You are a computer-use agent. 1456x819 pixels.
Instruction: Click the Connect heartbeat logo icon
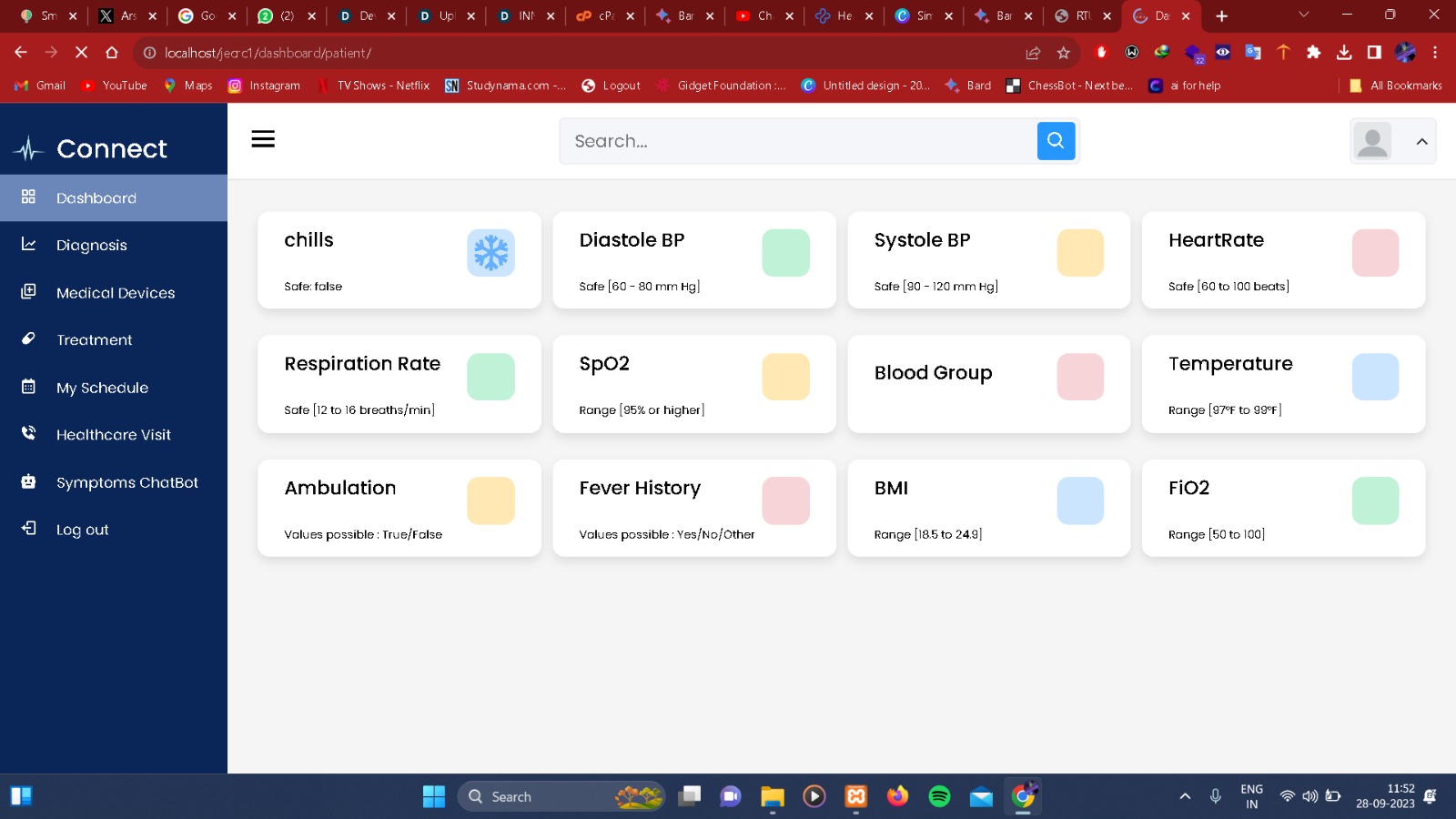[29, 148]
